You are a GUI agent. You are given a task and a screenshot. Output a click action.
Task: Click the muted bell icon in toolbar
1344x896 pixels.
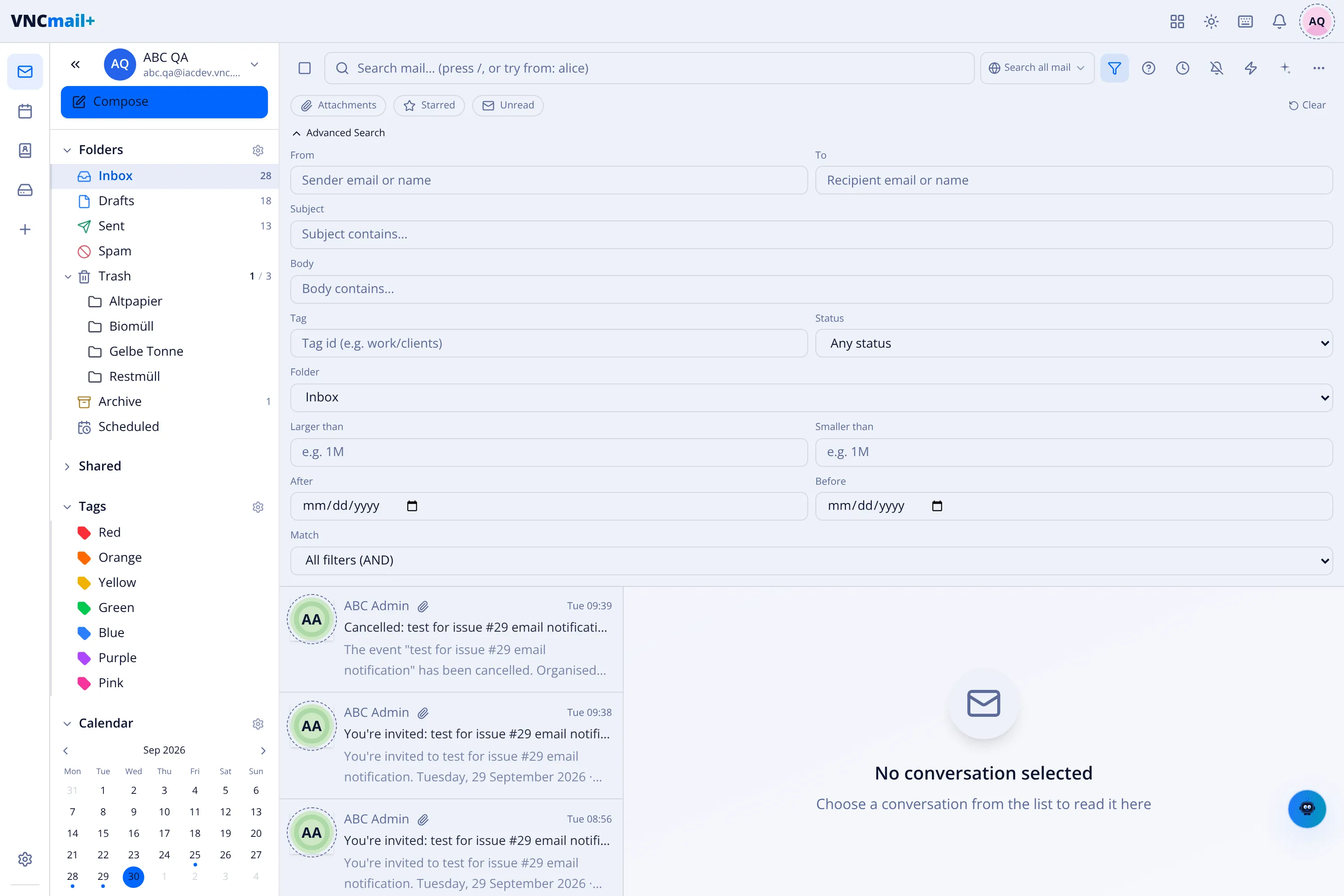click(x=1217, y=68)
